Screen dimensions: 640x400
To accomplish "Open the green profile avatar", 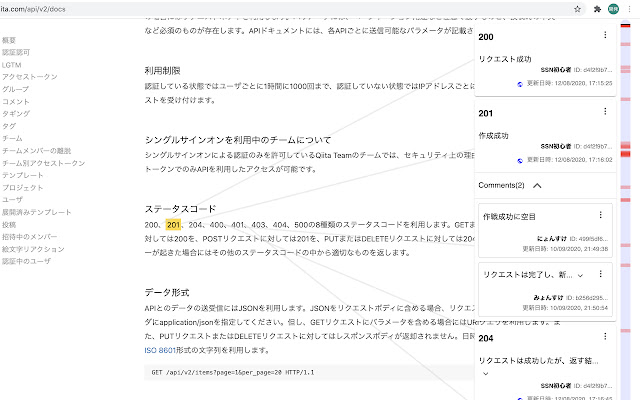I will click(x=613, y=9).
